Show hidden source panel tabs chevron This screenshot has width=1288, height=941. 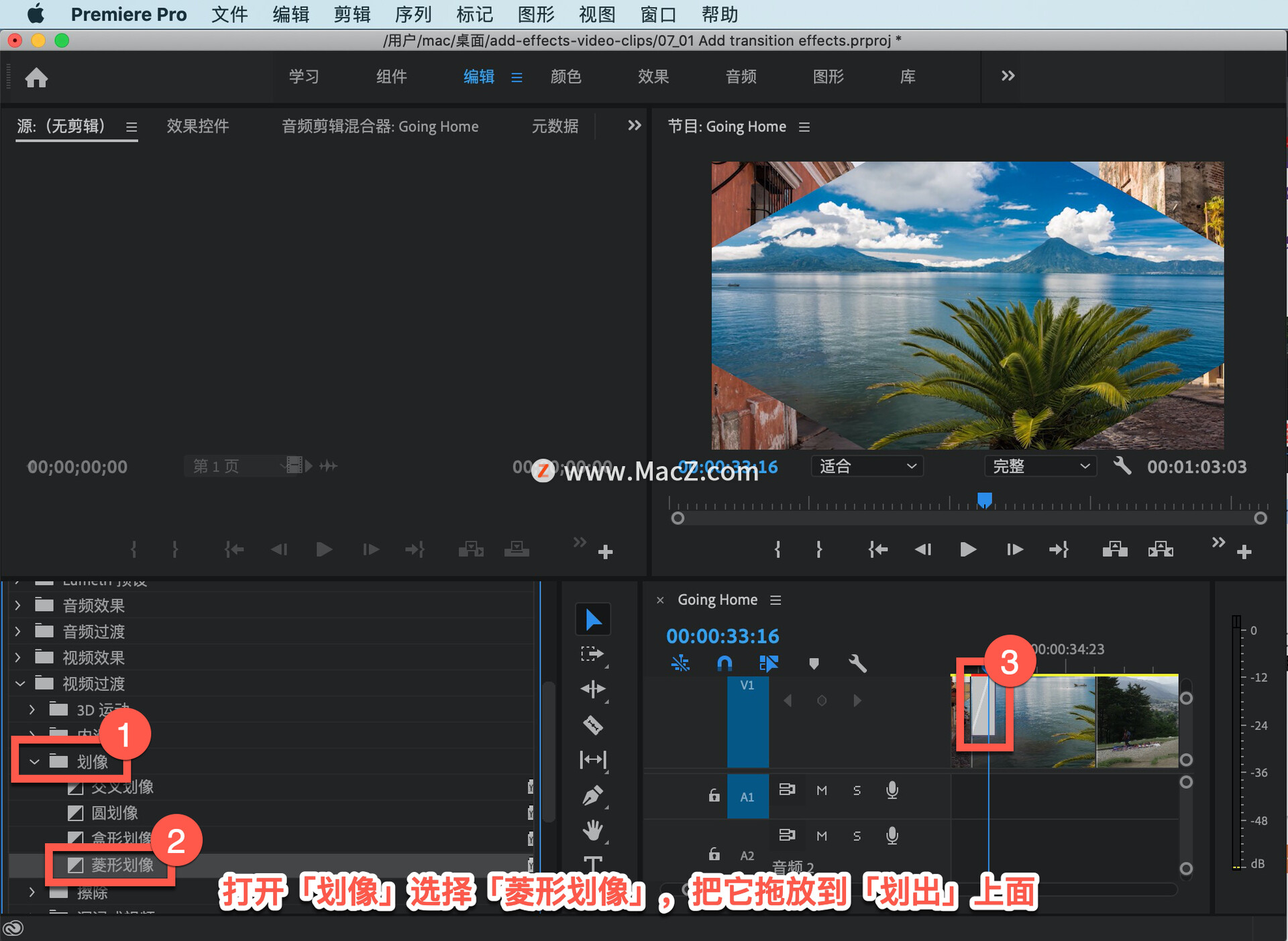pos(634,125)
